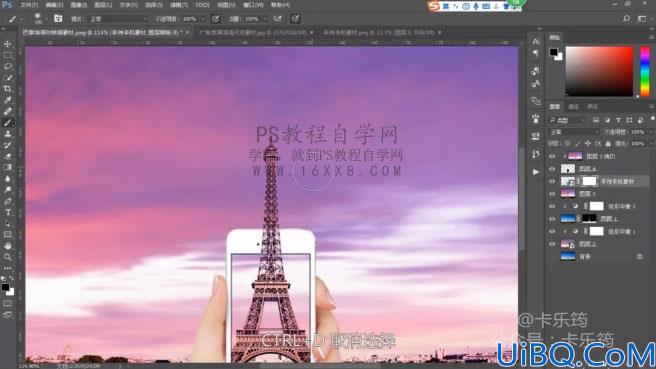Hide the 手持手机素材 layer

point(552,182)
